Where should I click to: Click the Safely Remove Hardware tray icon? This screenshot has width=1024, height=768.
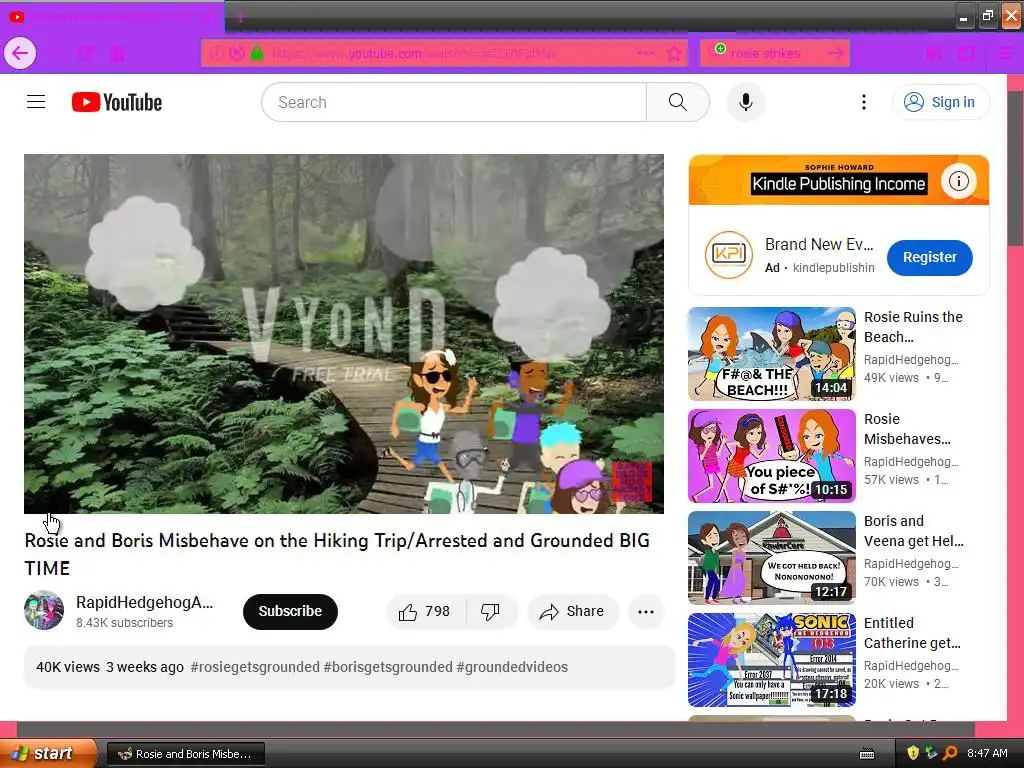tap(931, 753)
